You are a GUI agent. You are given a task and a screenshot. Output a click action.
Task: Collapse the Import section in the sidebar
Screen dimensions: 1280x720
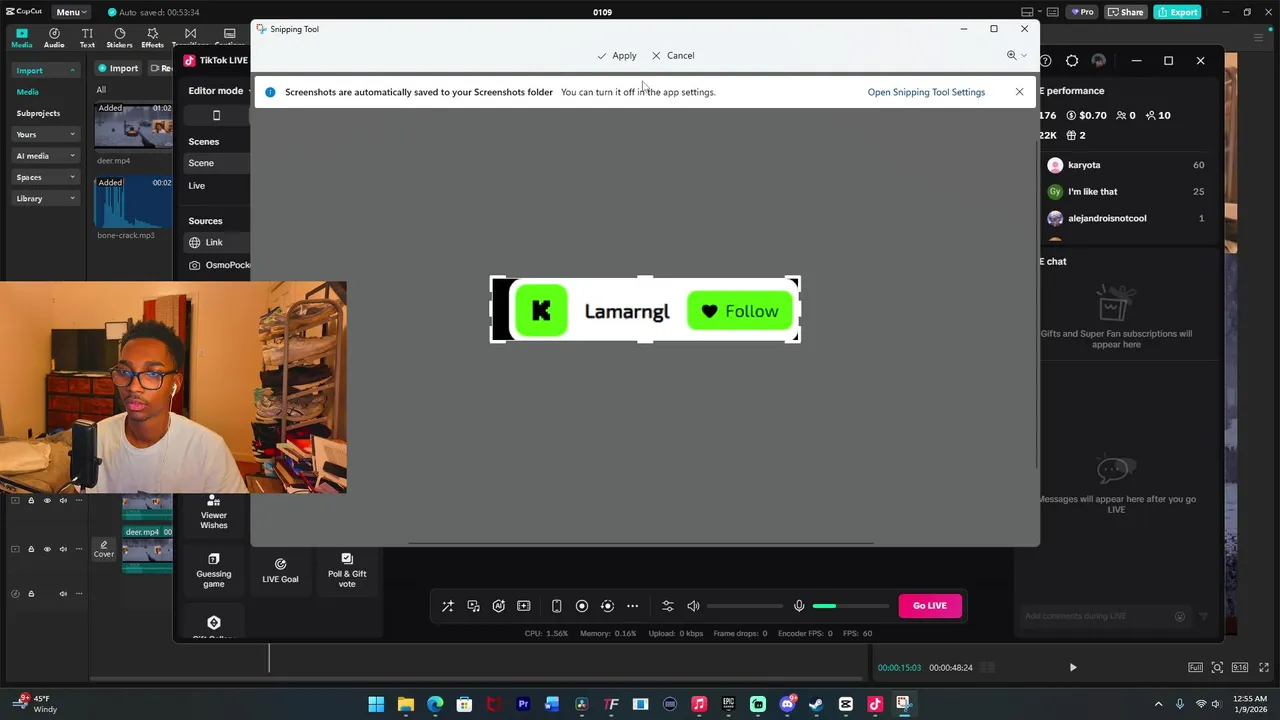[72, 71]
